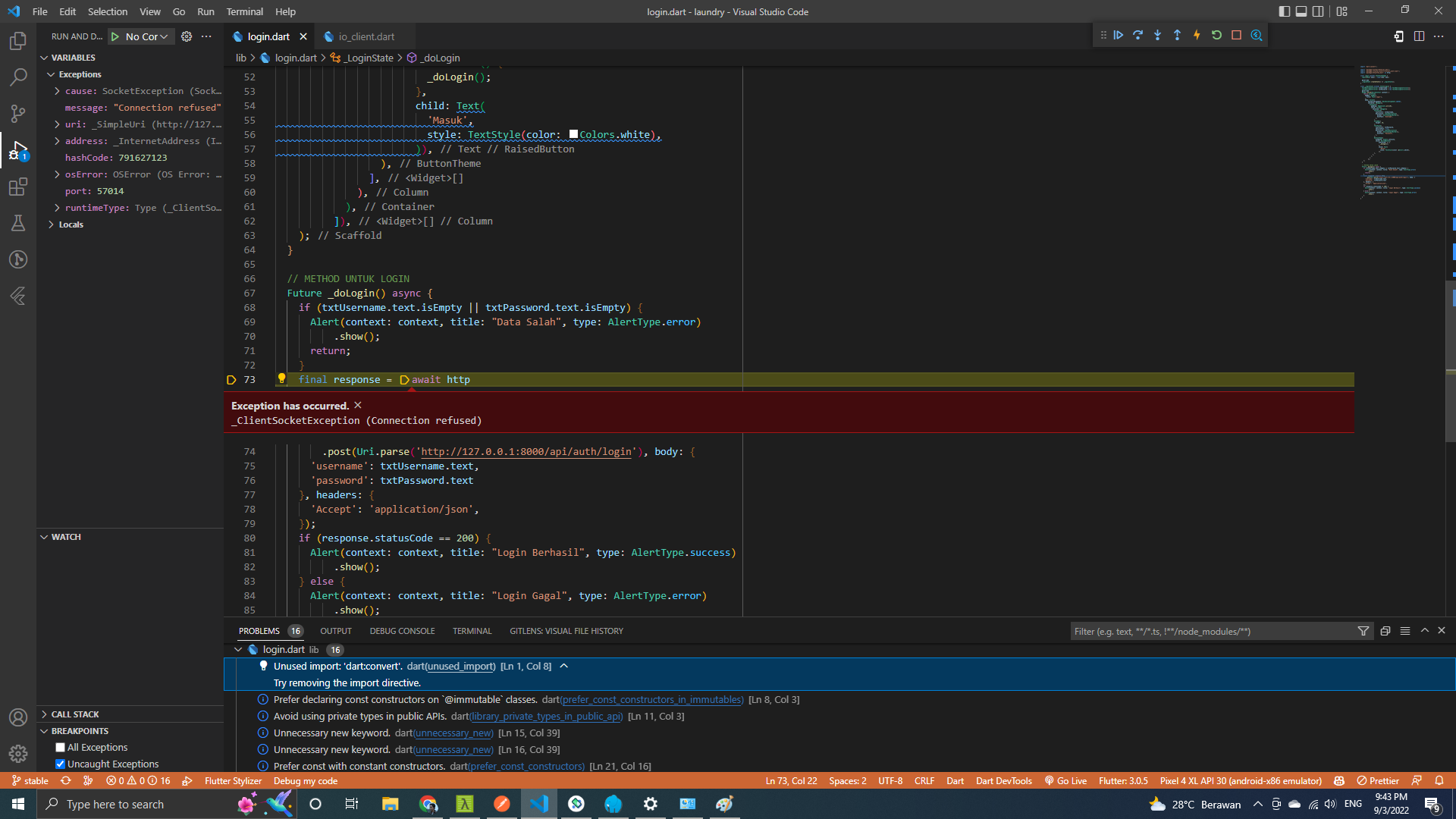Click the debug Step Out button

(x=1178, y=36)
